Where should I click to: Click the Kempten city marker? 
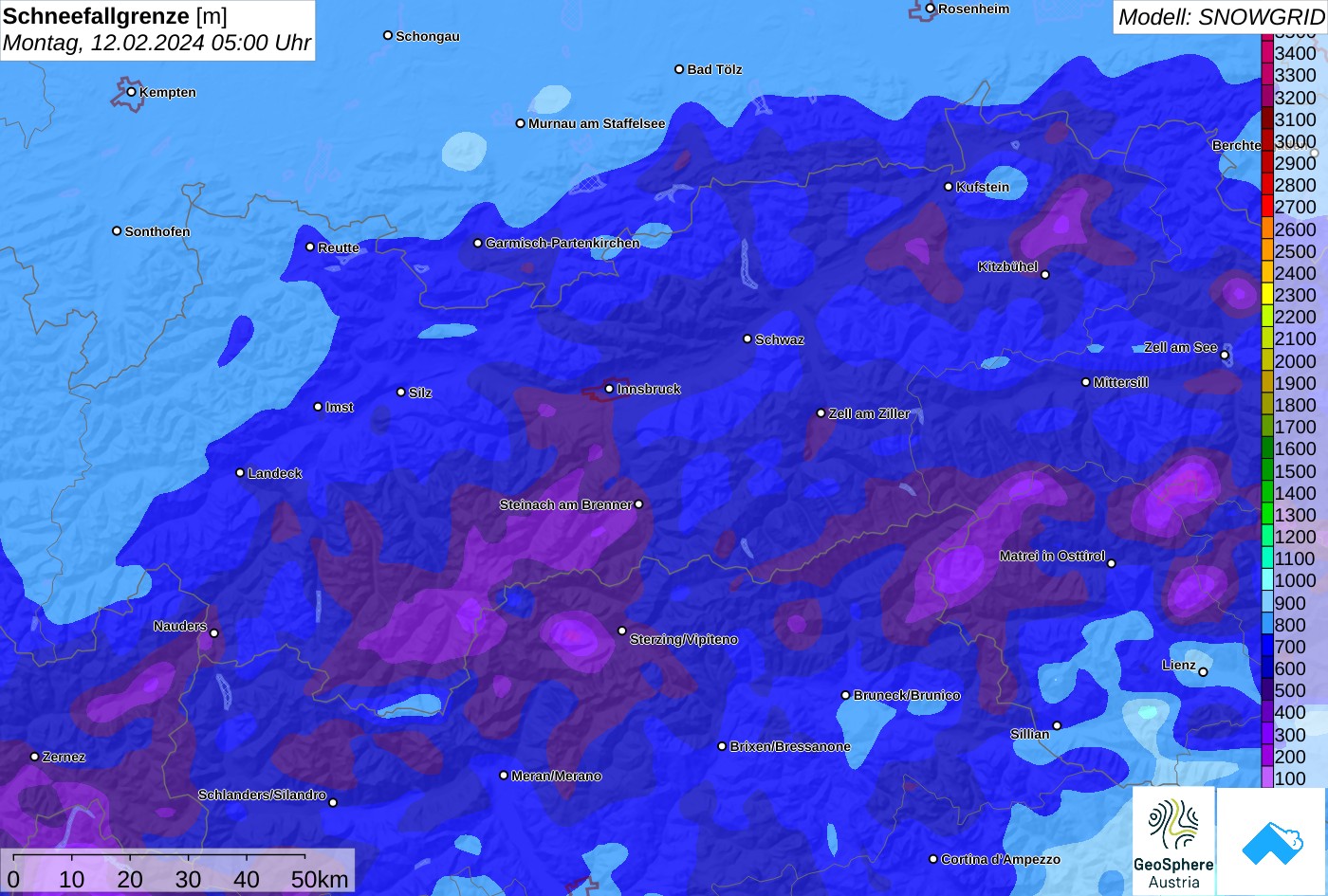pyautogui.click(x=132, y=92)
